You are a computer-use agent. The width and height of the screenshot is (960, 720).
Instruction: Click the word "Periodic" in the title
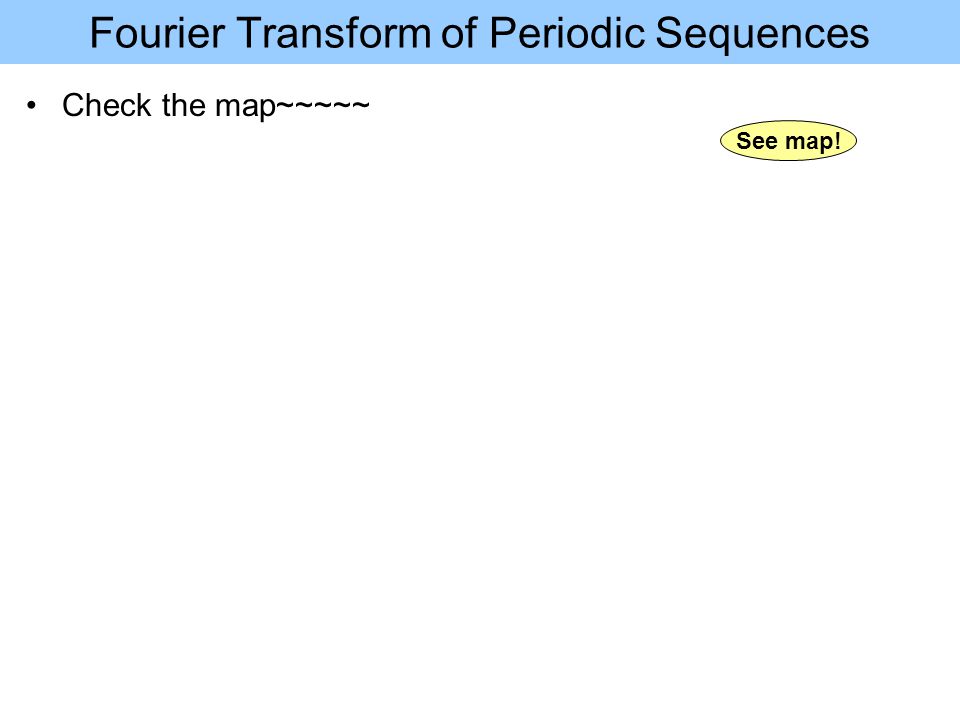567,32
